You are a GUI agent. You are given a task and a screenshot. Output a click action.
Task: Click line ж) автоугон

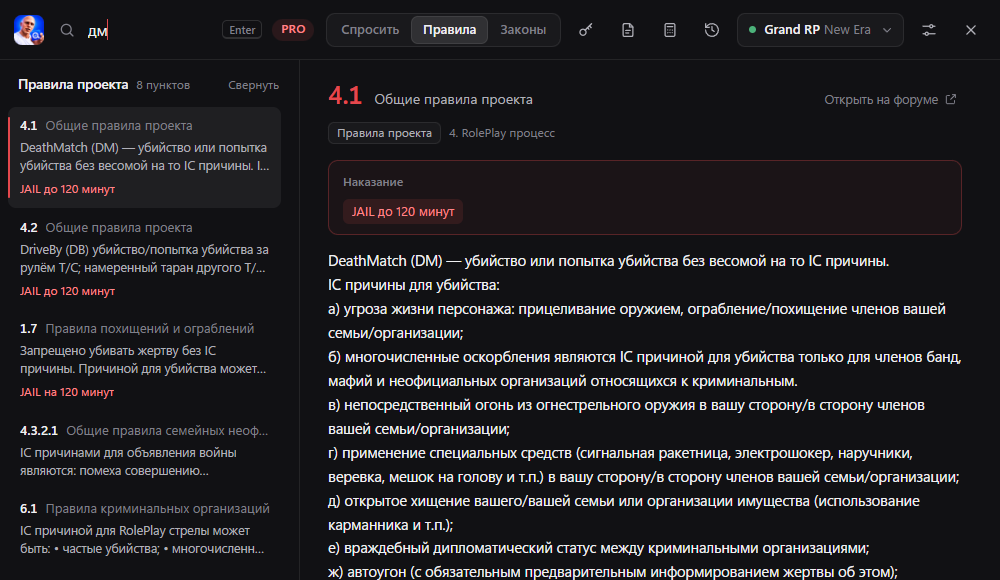613,572
